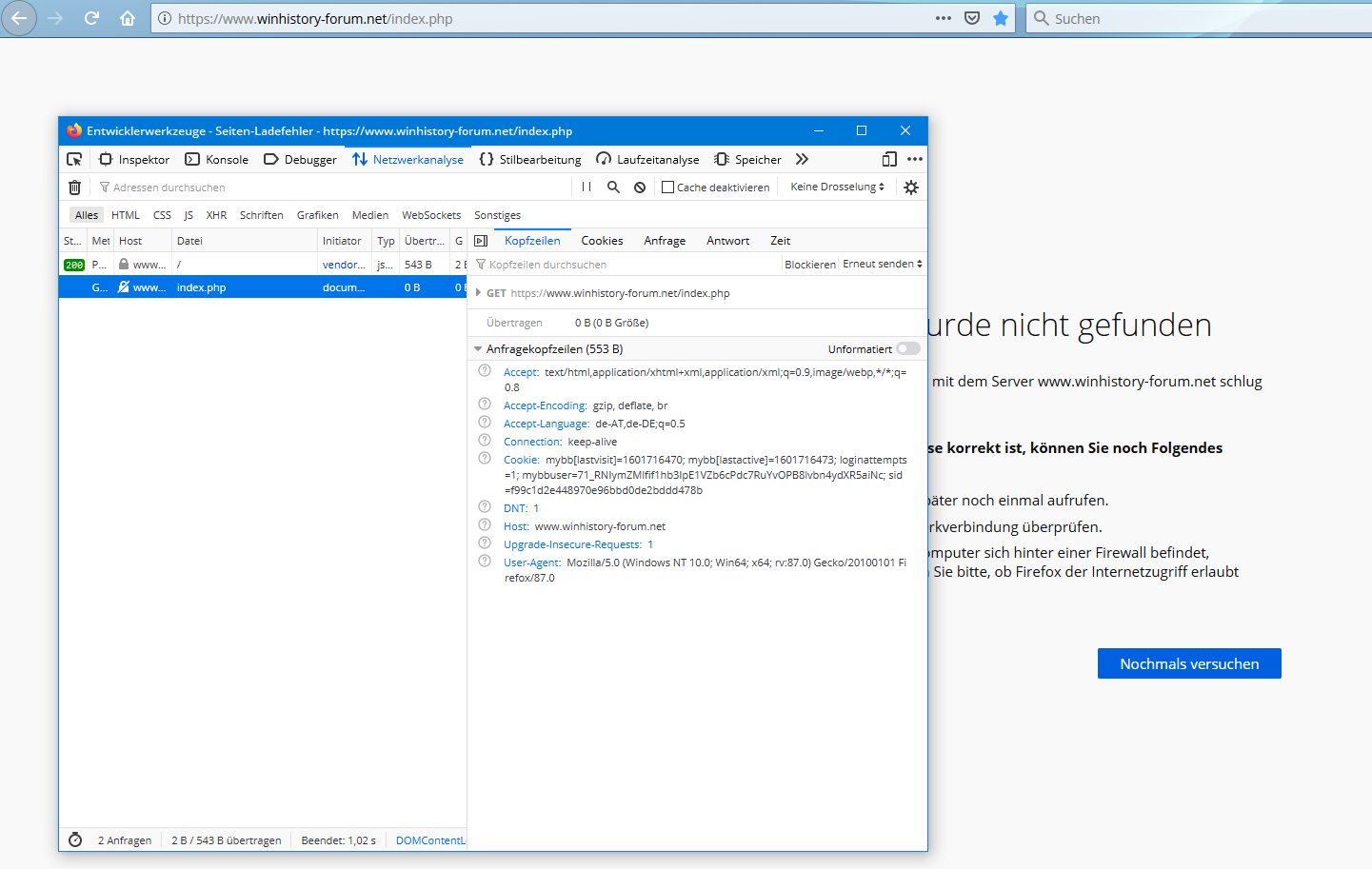
Task: Expand the GET request URL details
Action: tap(478, 293)
